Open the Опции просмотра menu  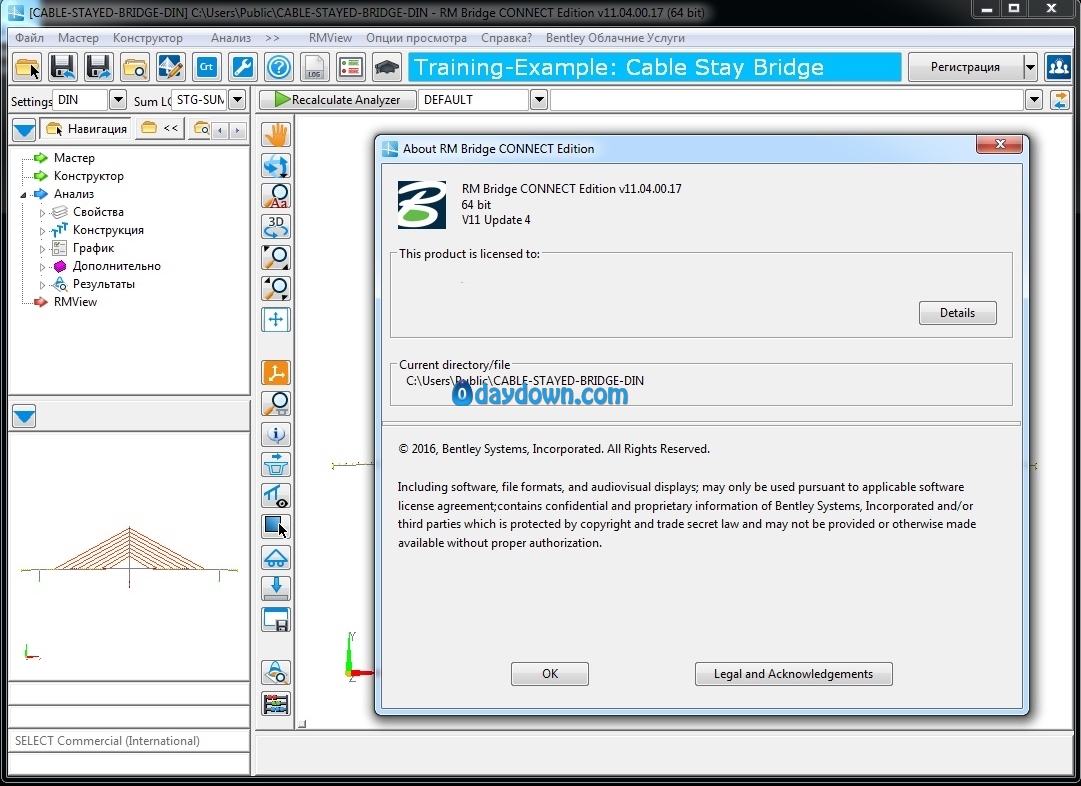pyautogui.click(x=416, y=38)
